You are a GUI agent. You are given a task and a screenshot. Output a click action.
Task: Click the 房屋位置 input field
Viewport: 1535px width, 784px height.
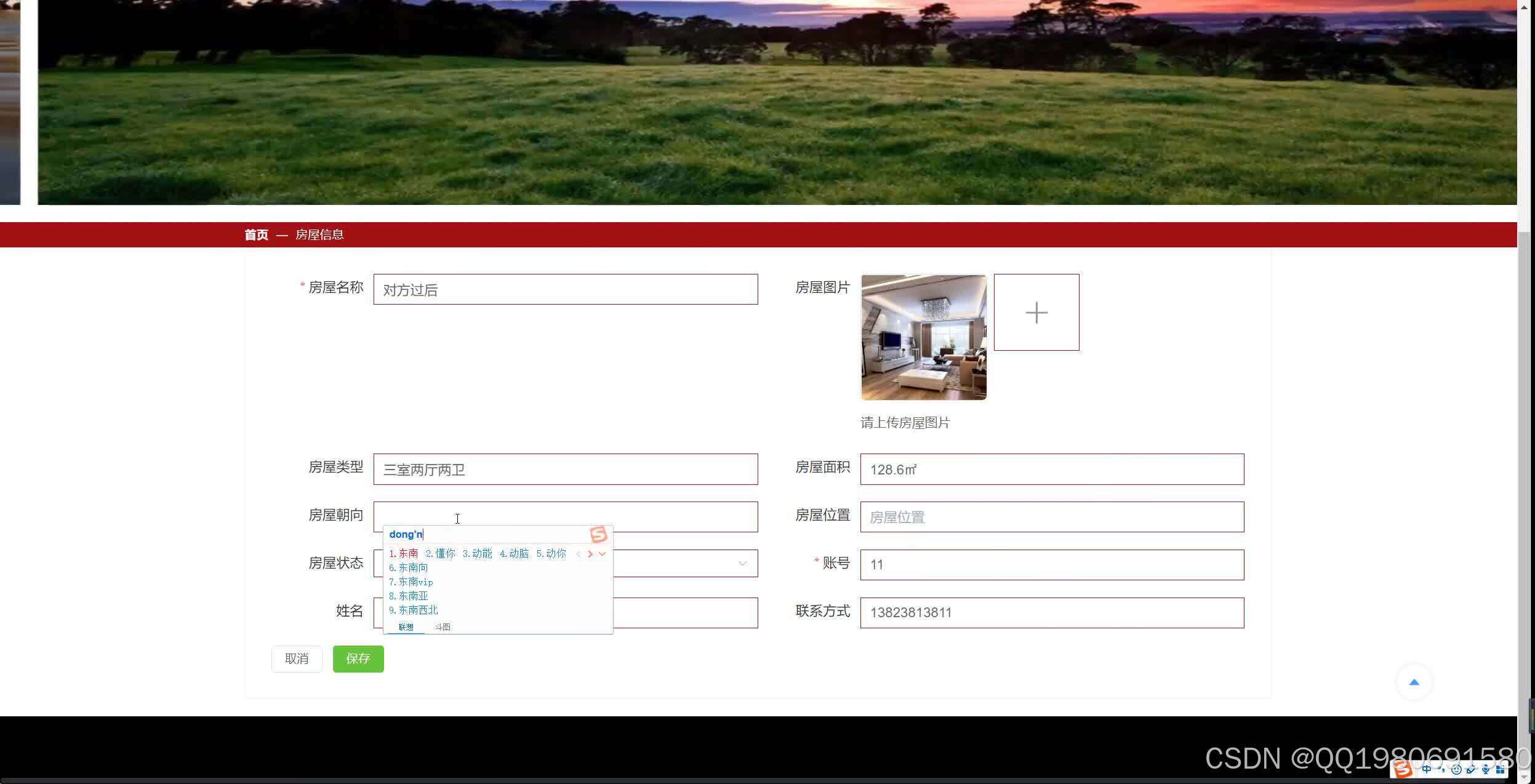click(x=1051, y=517)
